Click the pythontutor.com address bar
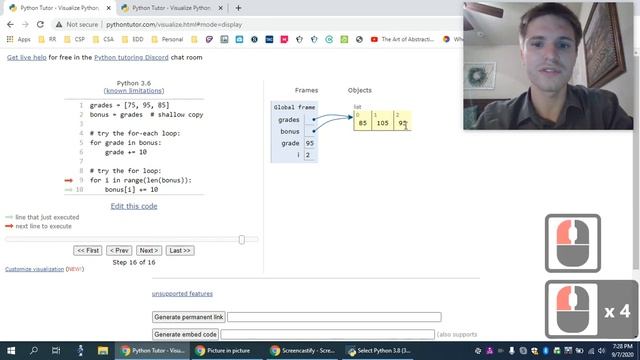 coord(174,24)
